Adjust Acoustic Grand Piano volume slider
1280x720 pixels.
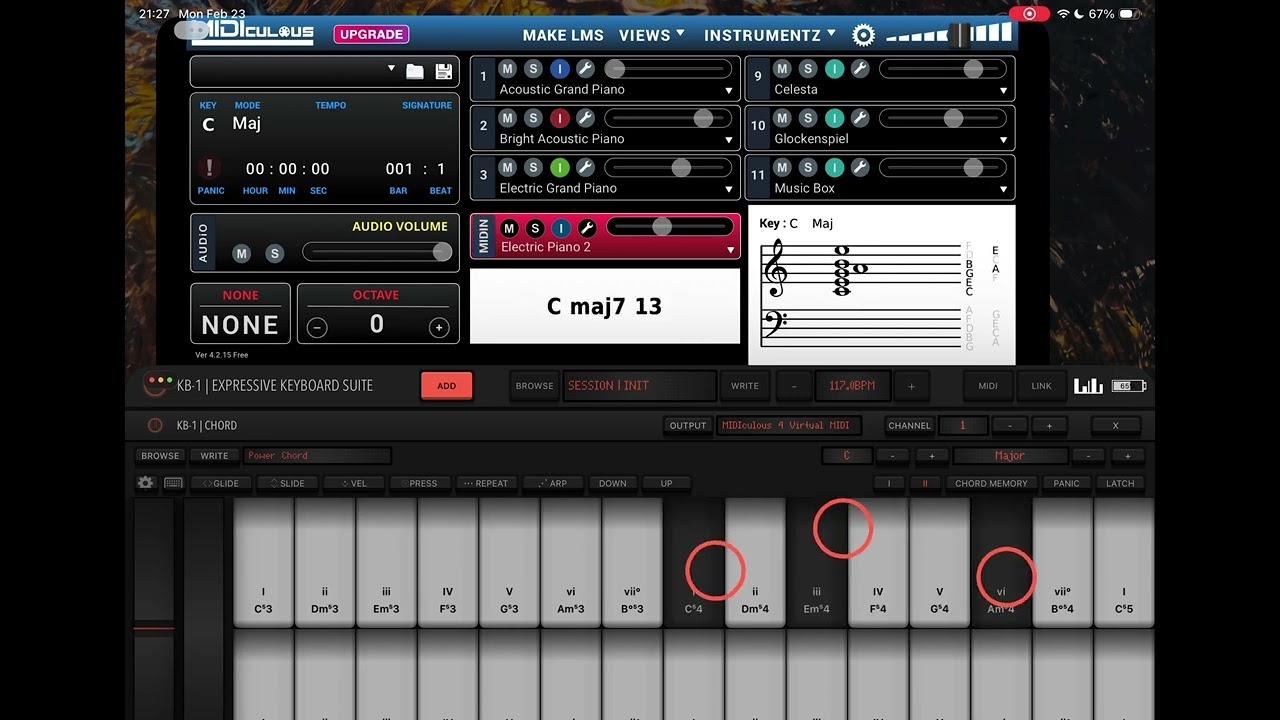click(x=668, y=69)
